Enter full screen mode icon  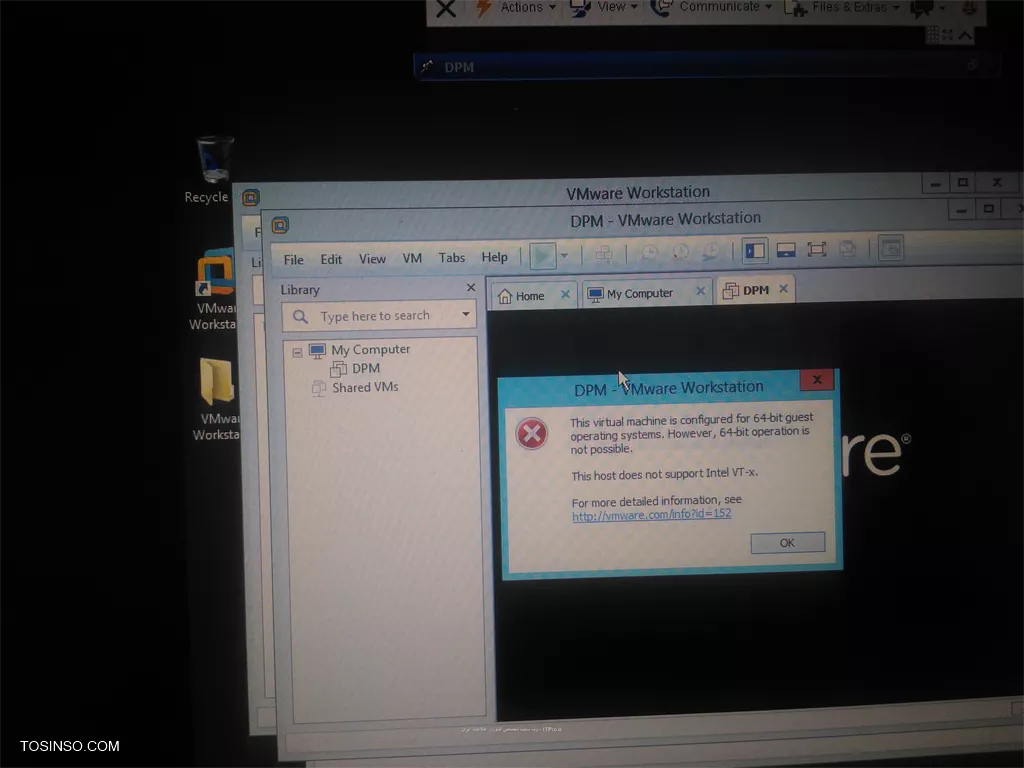(x=816, y=249)
